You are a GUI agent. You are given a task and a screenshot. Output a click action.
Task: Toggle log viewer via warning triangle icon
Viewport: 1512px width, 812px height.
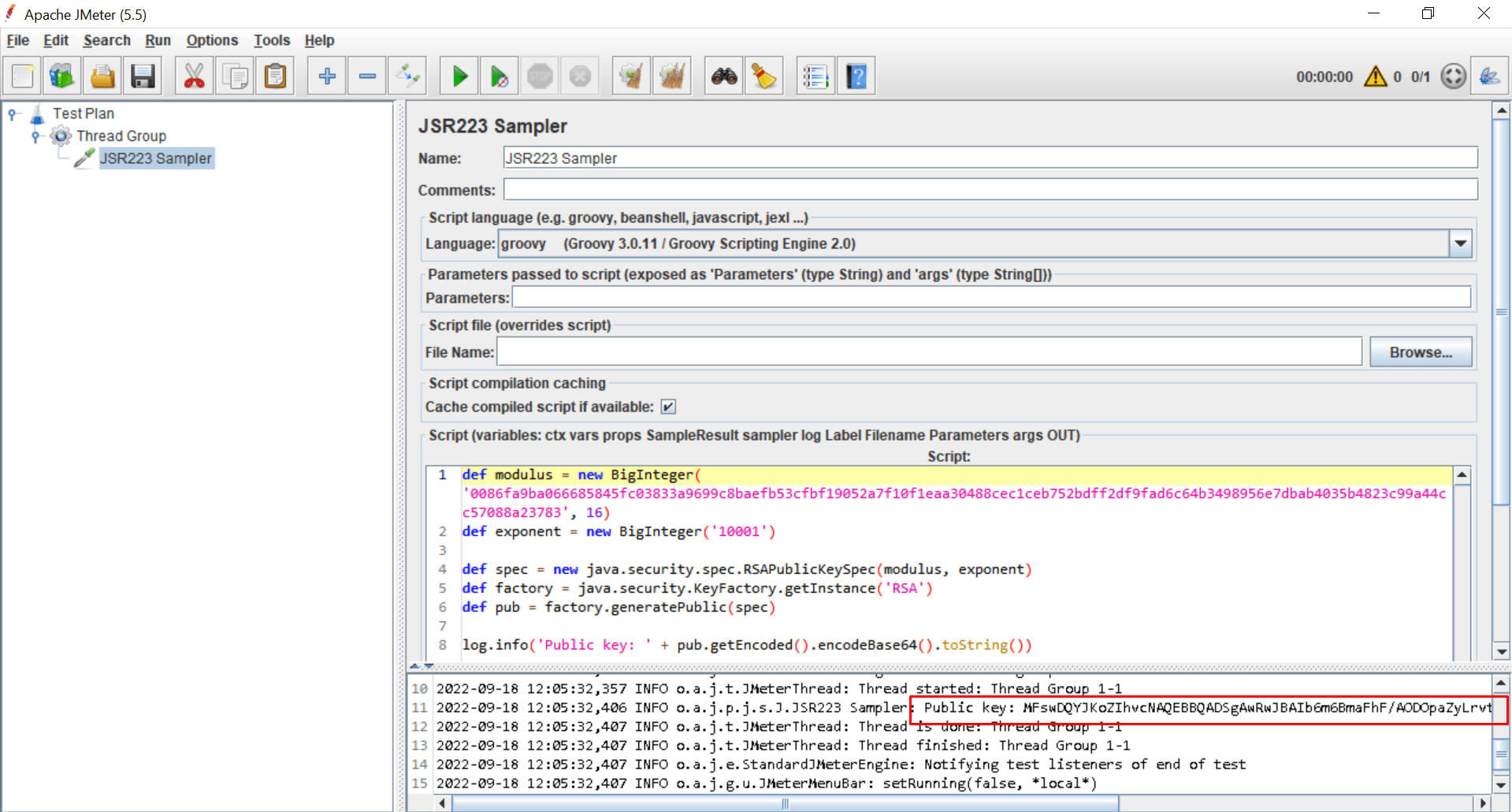[x=1376, y=76]
